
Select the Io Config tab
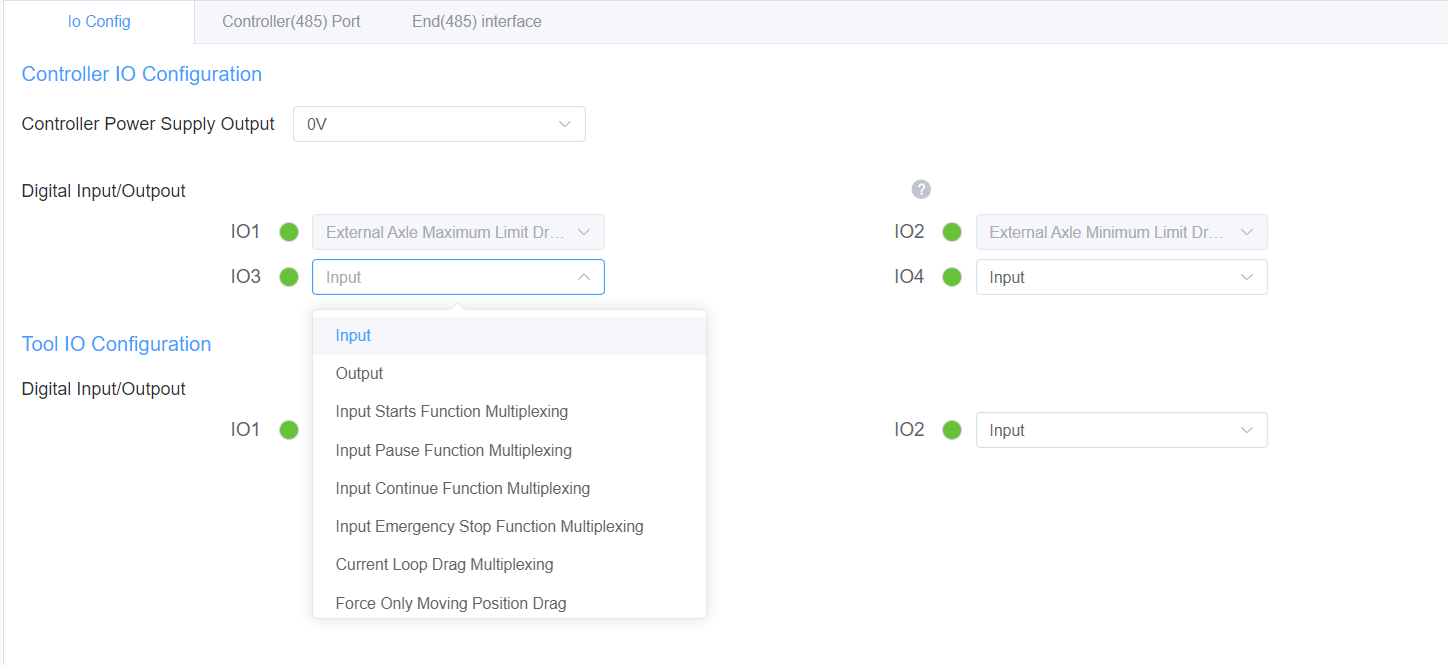pyautogui.click(x=99, y=21)
